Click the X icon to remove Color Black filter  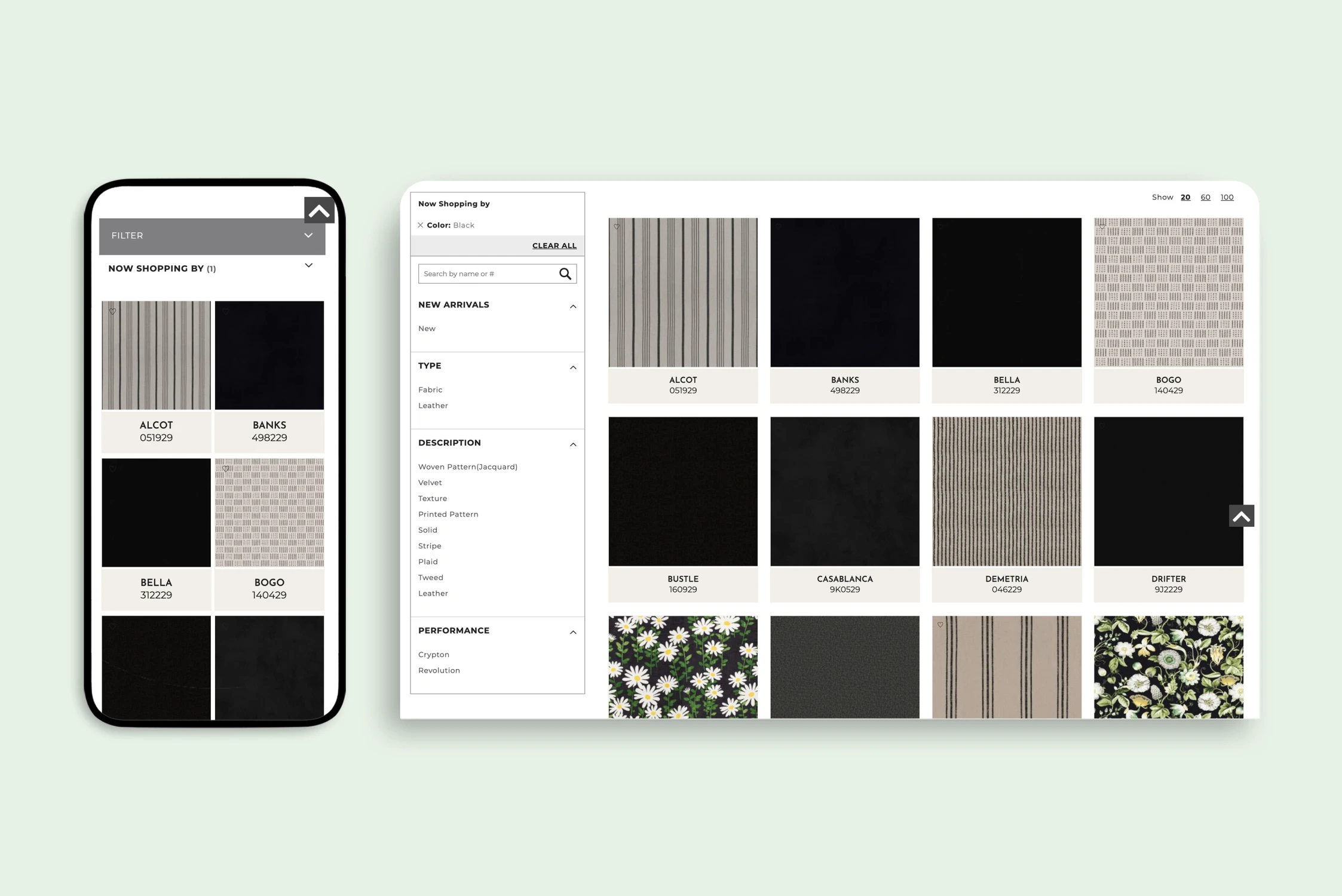[x=421, y=225]
